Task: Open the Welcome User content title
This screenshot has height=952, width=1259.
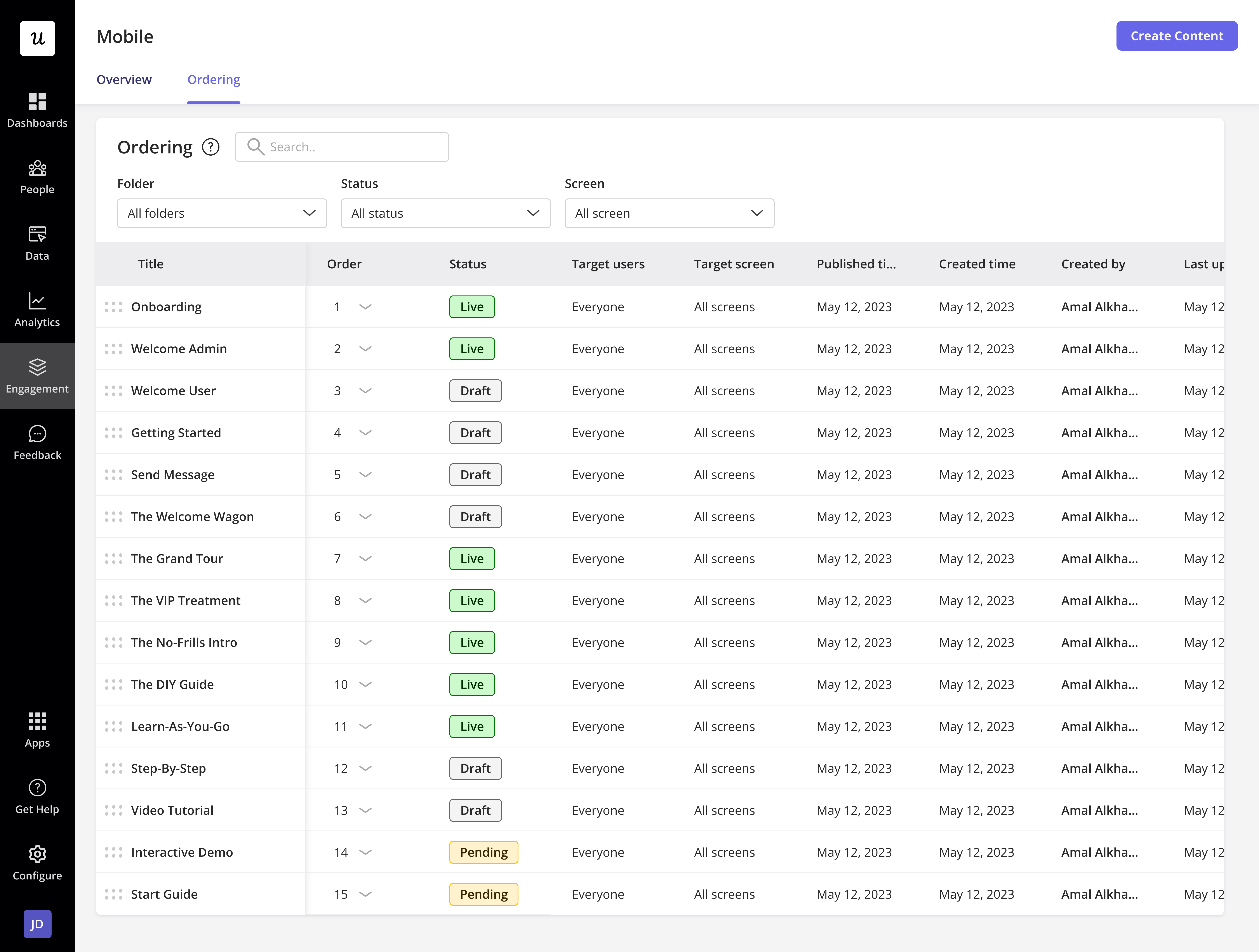Action: 174,391
